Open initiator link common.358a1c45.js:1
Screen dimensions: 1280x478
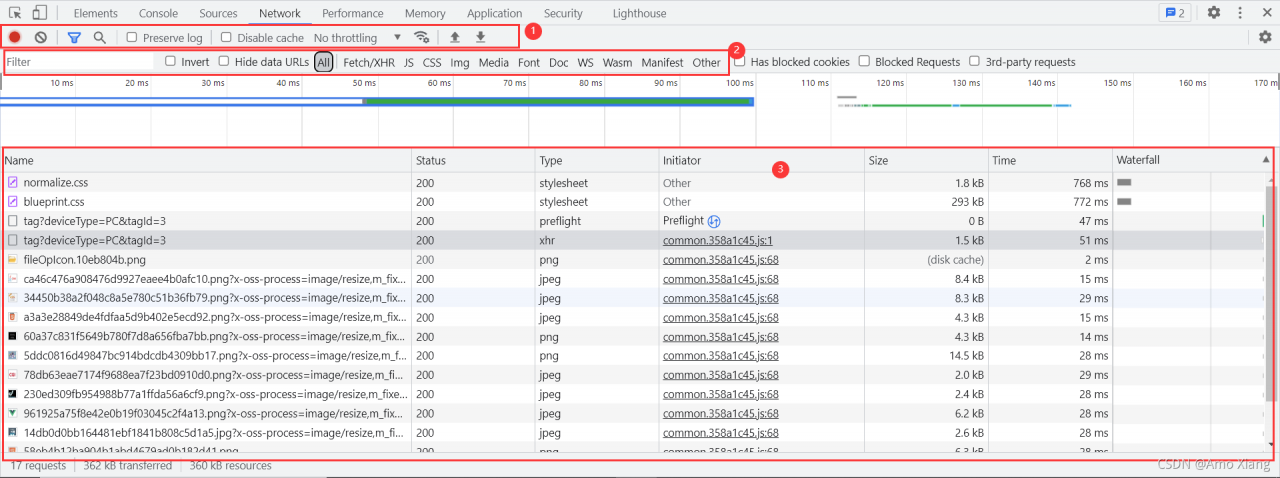718,240
